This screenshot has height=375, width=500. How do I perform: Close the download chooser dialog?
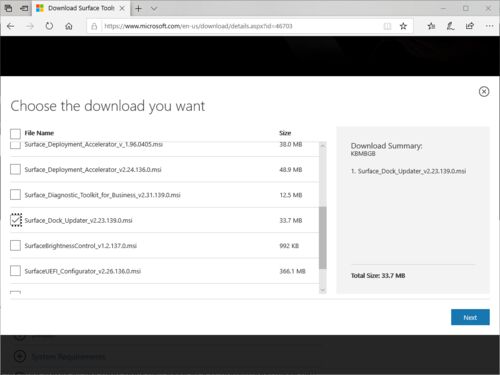(x=484, y=91)
